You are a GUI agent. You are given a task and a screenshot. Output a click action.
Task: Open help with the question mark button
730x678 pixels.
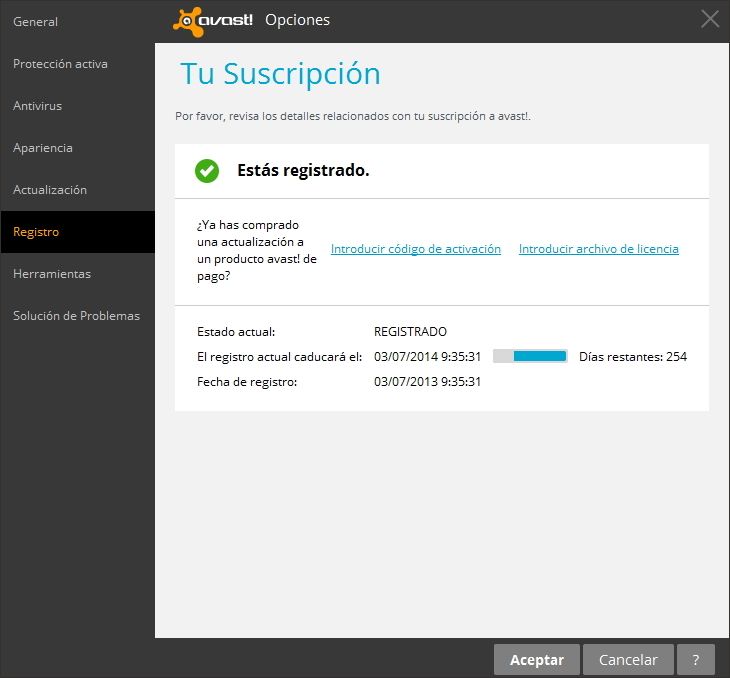coord(696,659)
